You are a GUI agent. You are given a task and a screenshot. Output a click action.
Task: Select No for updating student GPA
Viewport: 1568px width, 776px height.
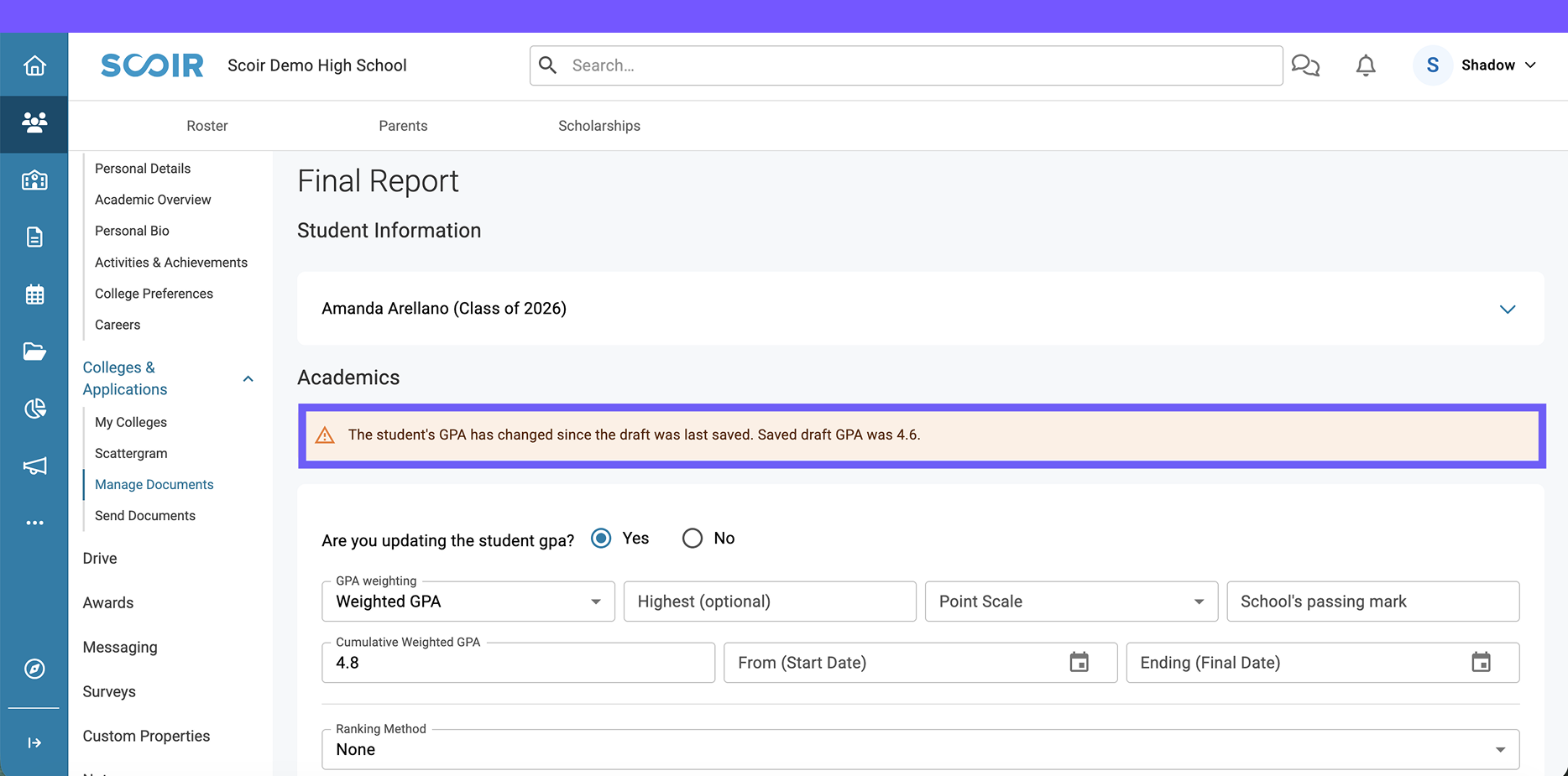pyautogui.click(x=693, y=539)
